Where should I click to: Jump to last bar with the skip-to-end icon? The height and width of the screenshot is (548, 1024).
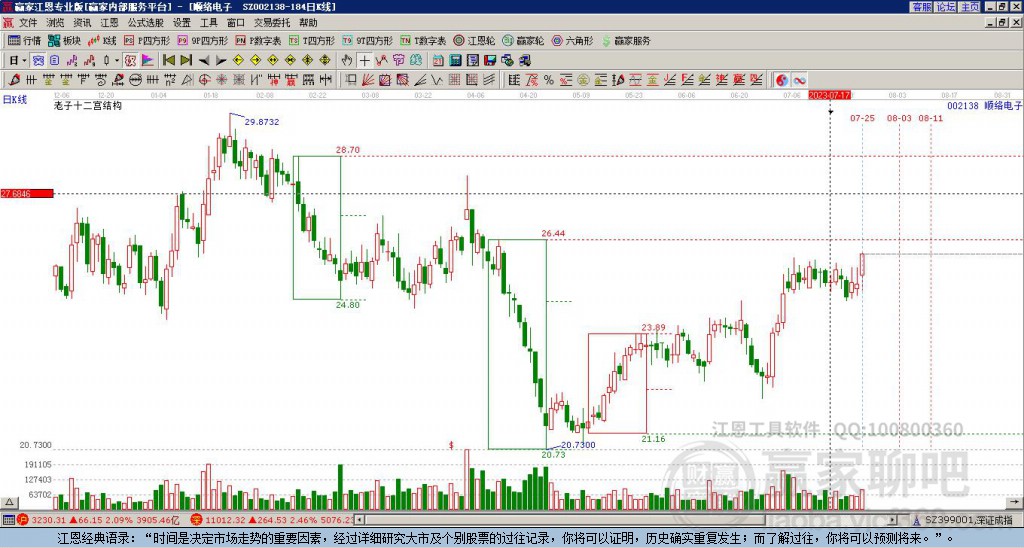(185, 60)
